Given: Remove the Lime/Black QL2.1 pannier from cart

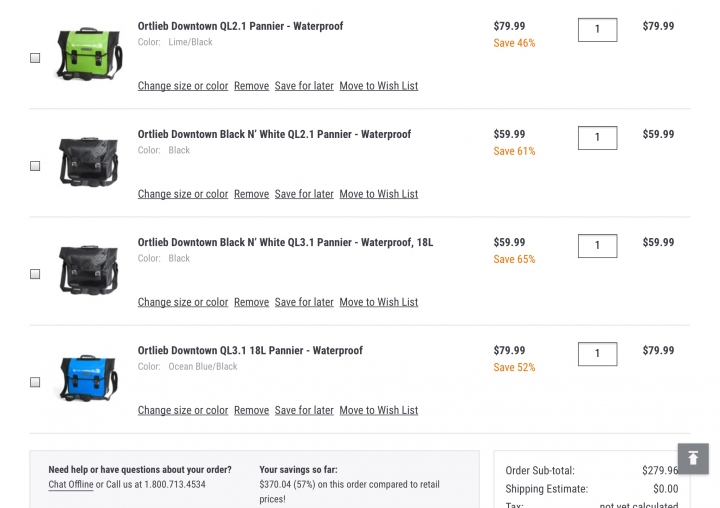Looking at the screenshot, I should [x=251, y=86].
